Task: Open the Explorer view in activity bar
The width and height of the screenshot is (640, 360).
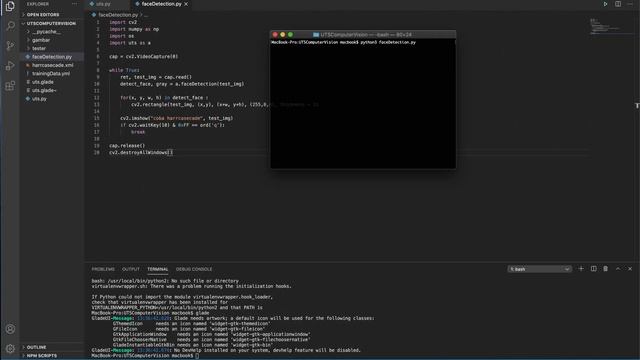Action: pos(10,6)
